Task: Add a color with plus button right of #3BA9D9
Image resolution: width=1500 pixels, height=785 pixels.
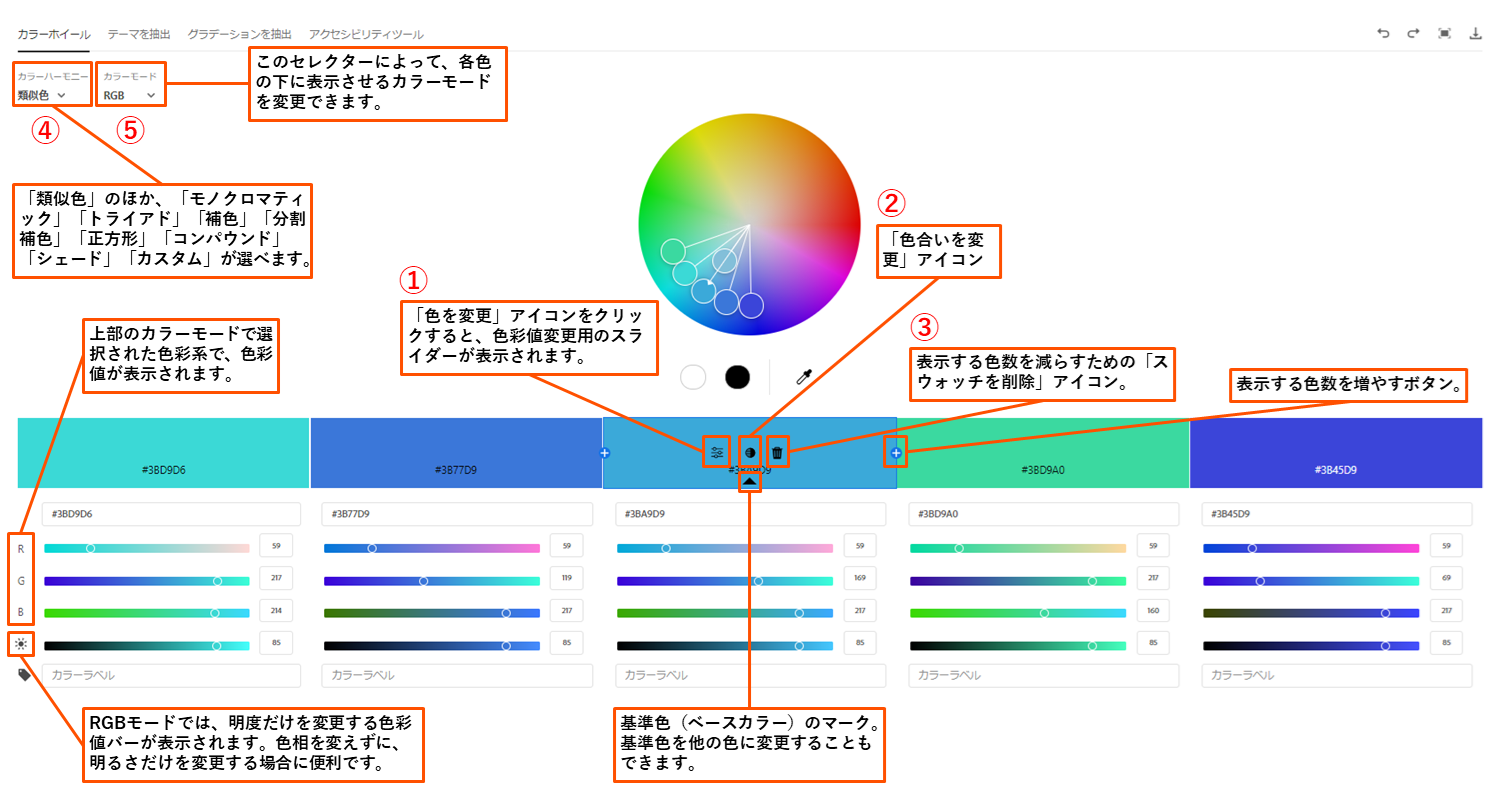Action: [x=896, y=453]
